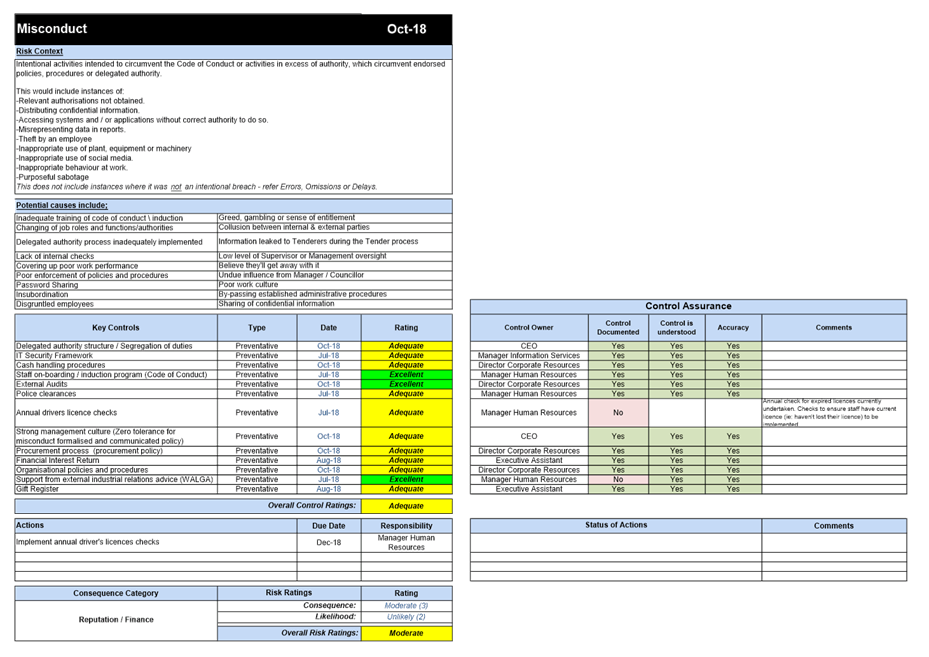Select the "Adequate" rating in the Gift Register row
Screen dimensions: 929x657
(406, 489)
